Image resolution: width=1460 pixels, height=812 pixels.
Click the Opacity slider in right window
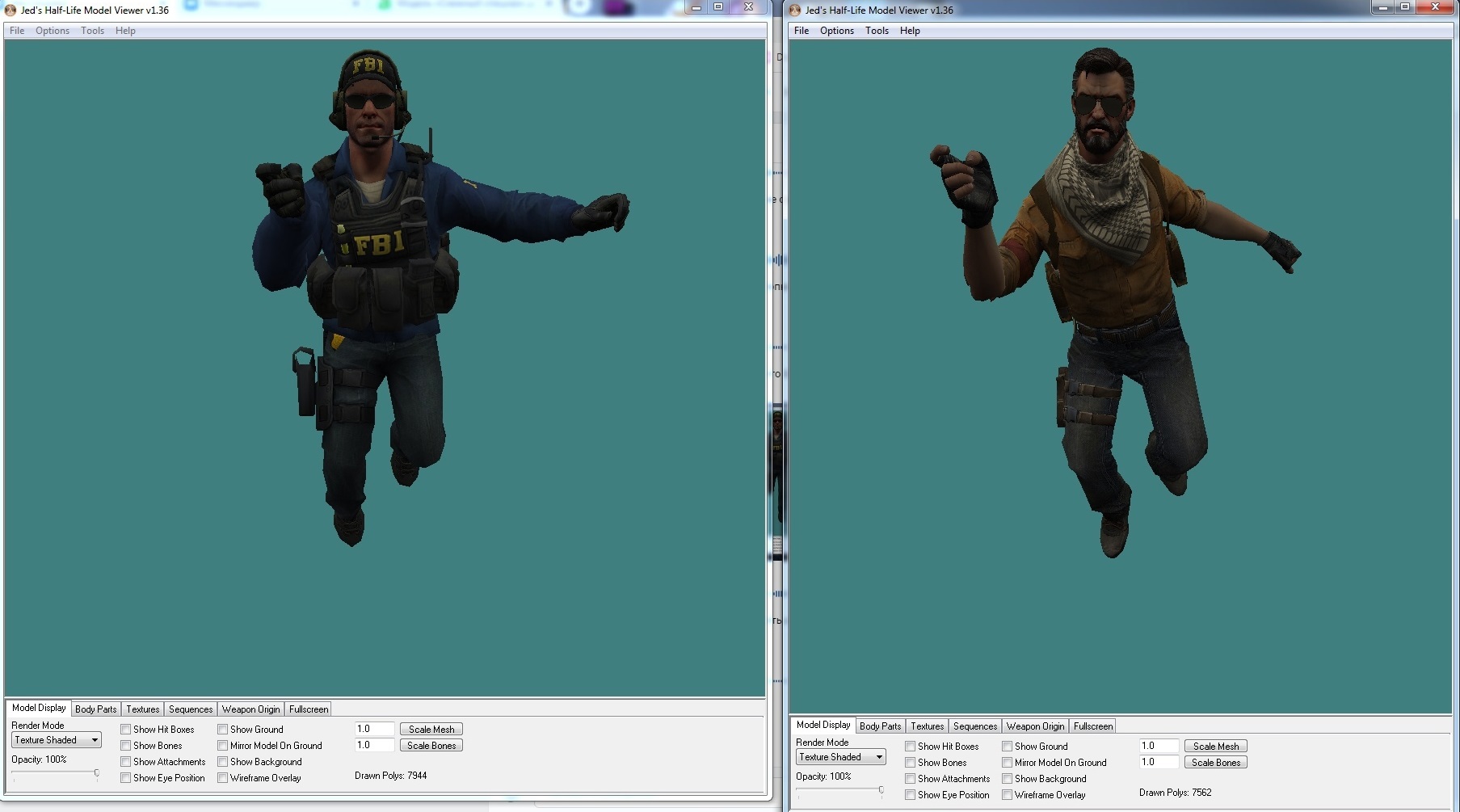coord(839,790)
